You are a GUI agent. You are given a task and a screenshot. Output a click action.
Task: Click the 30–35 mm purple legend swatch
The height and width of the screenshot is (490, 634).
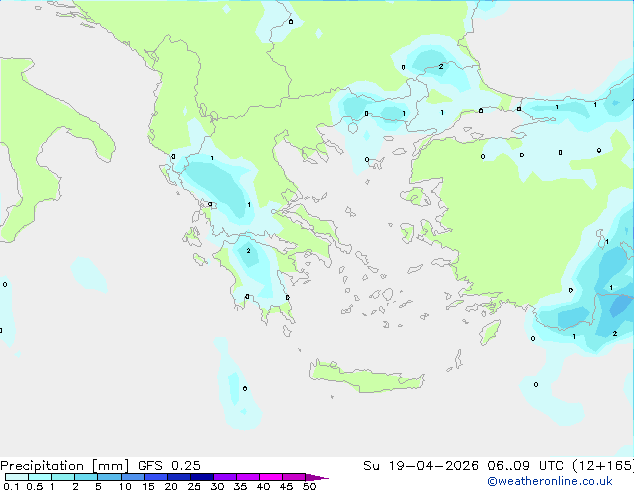tap(224, 477)
